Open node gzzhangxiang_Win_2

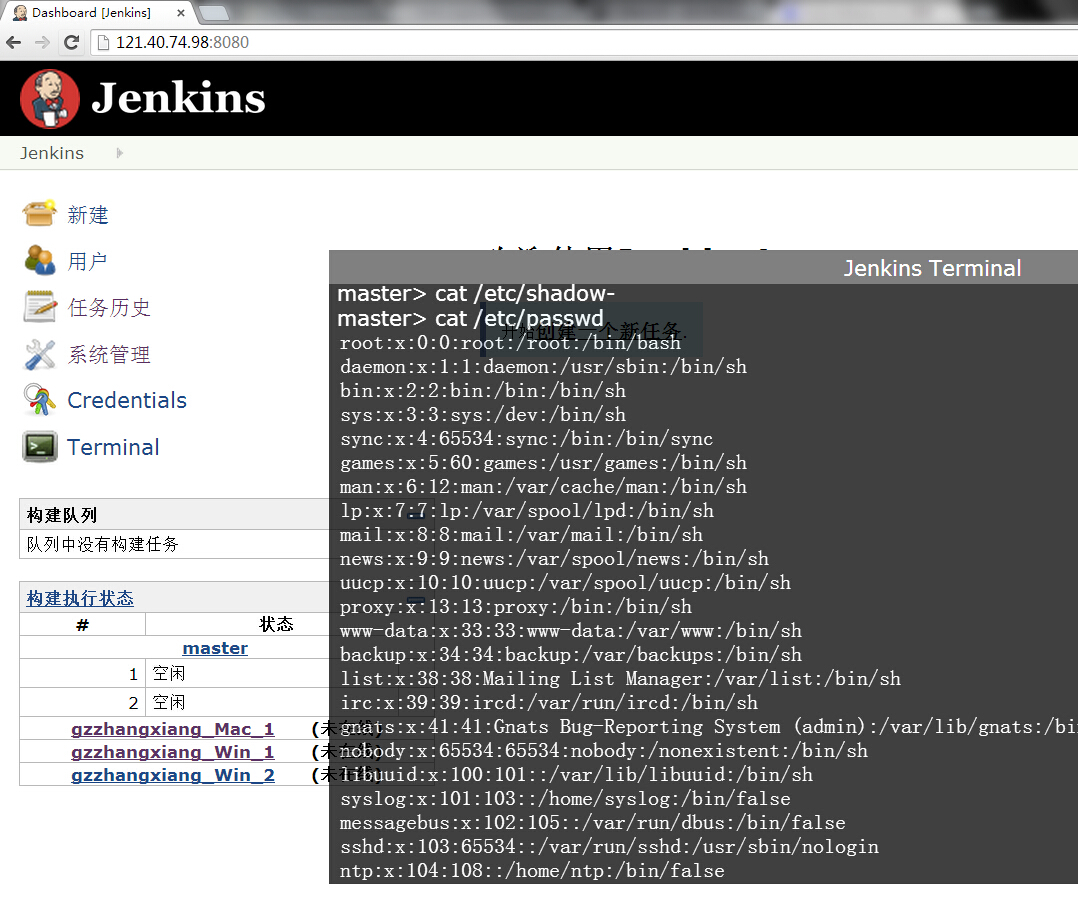point(173,775)
